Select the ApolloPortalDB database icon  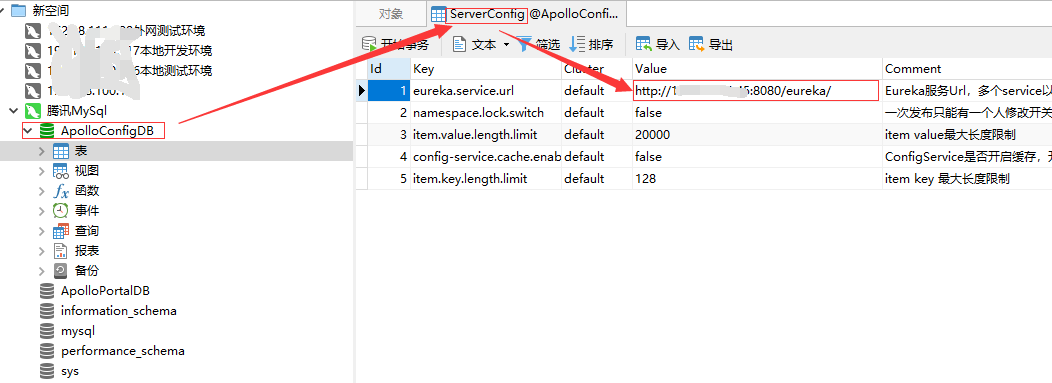pyautogui.click(x=47, y=291)
